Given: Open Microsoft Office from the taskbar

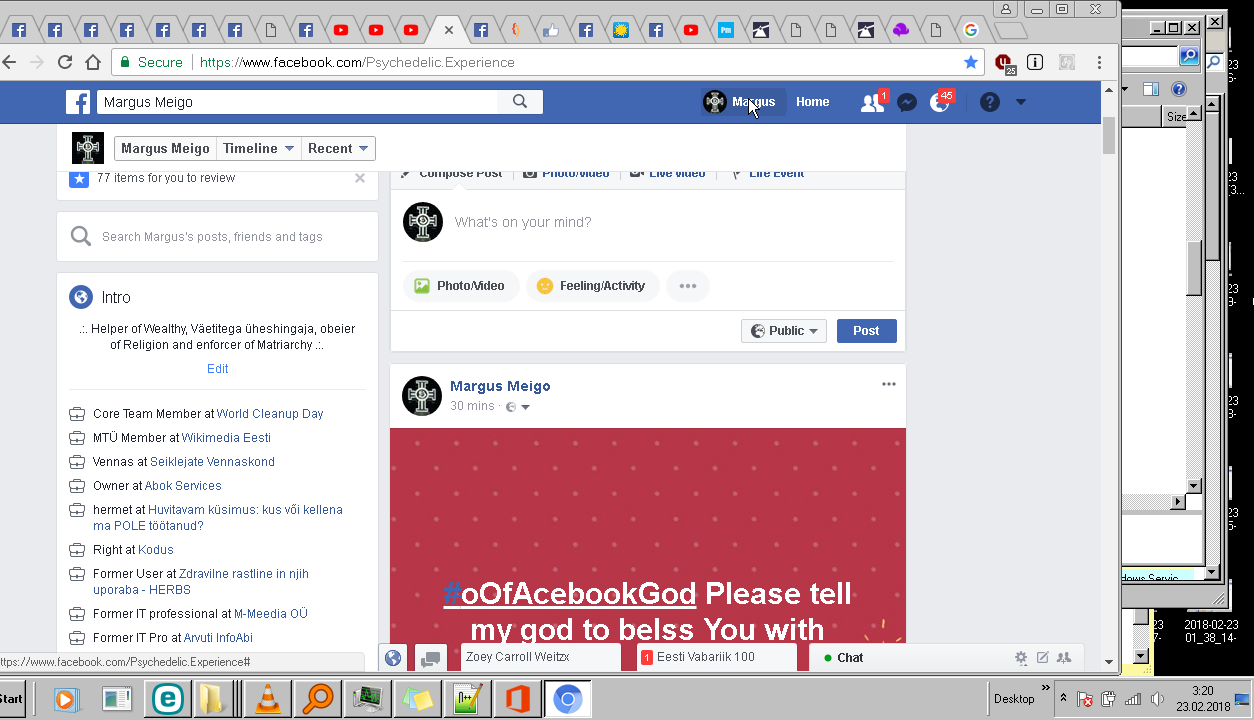Looking at the screenshot, I should point(517,699).
